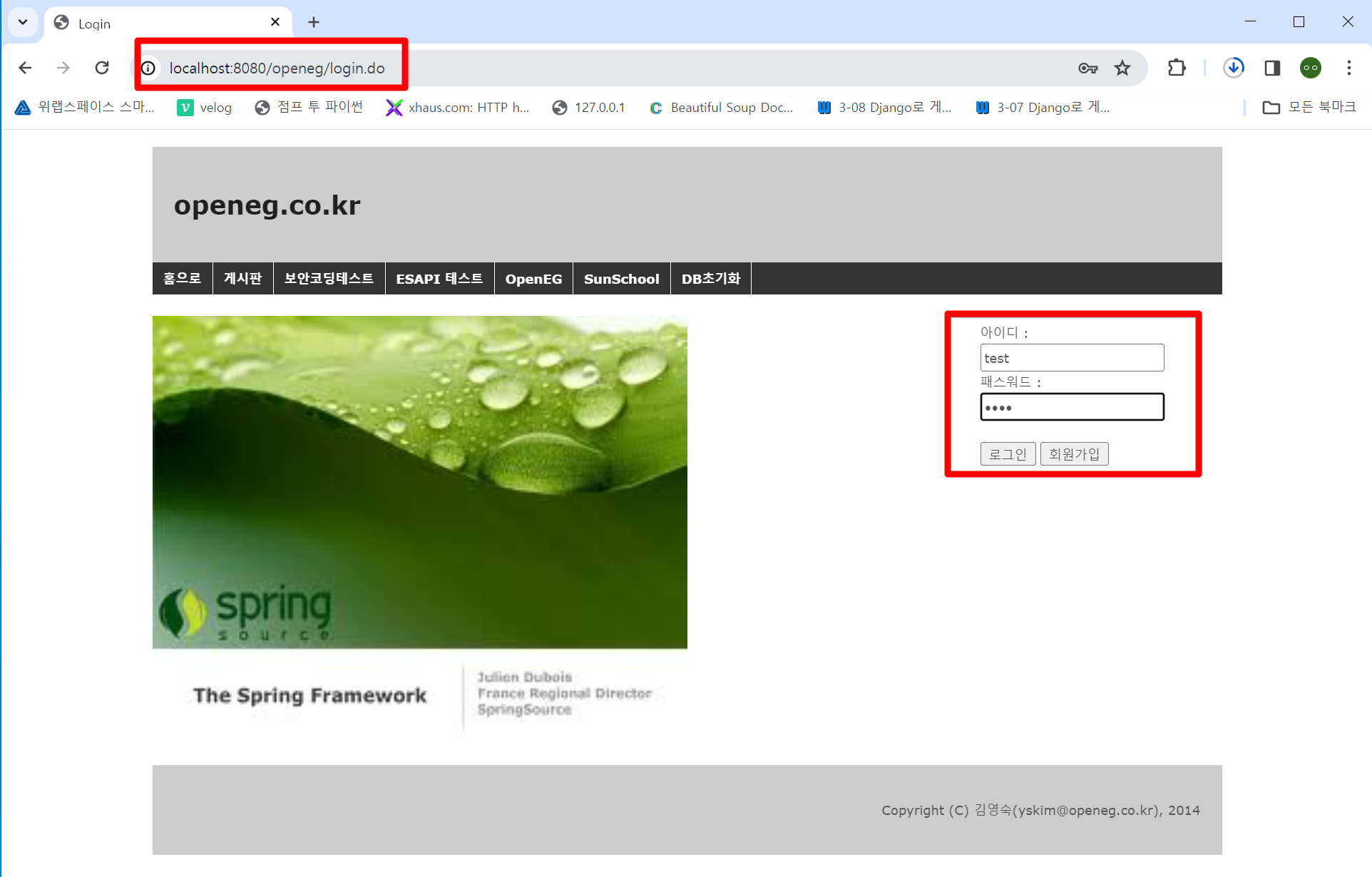The height and width of the screenshot is (877, 1372).
Task: Click the saved passwords key icon
Action: (x=1087, y=68)
